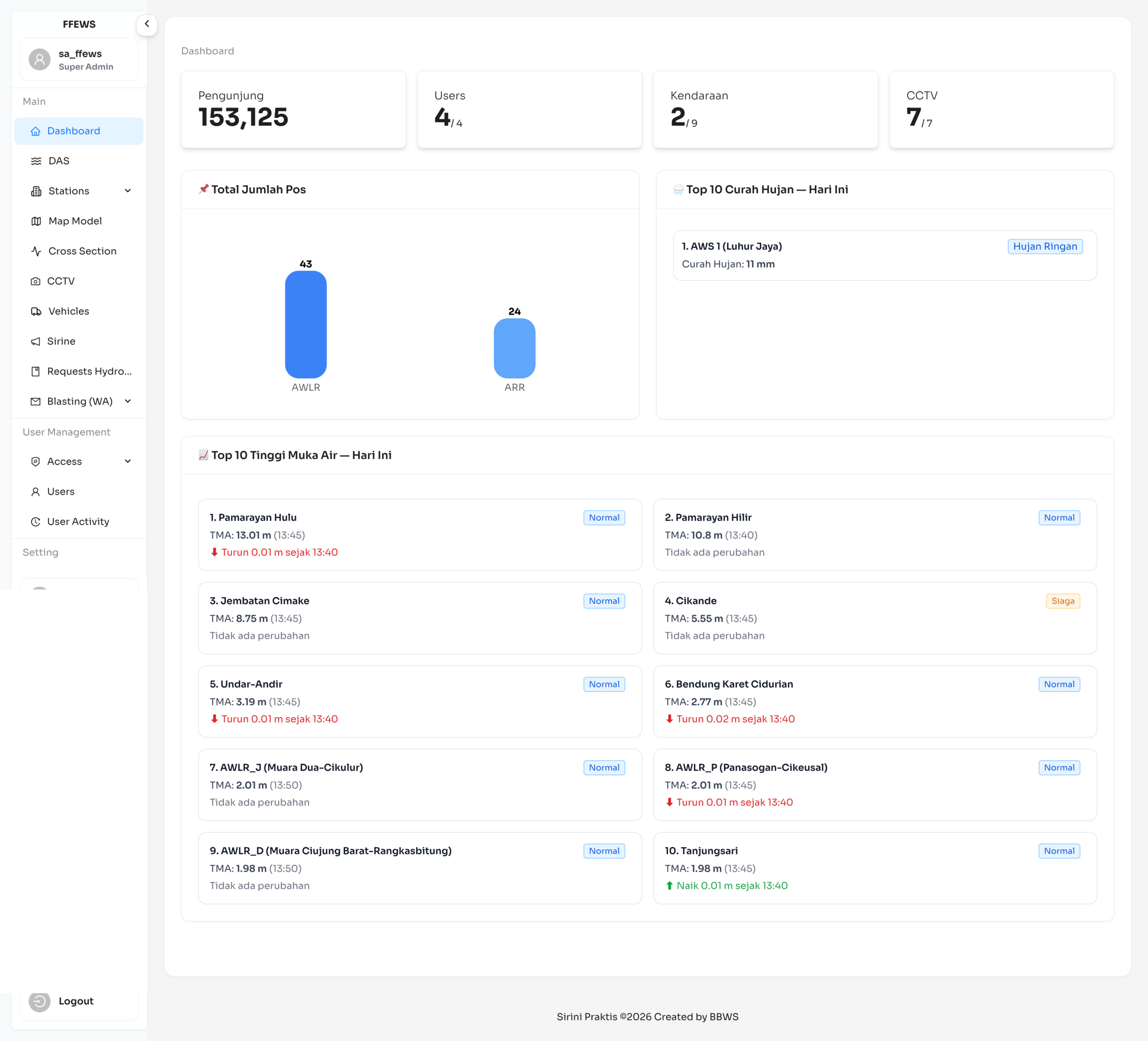Viewport: 1148px width, 1041px height.
Task: Click the Dashboard breadcrumb text
Action: click(x=207, y=51)
